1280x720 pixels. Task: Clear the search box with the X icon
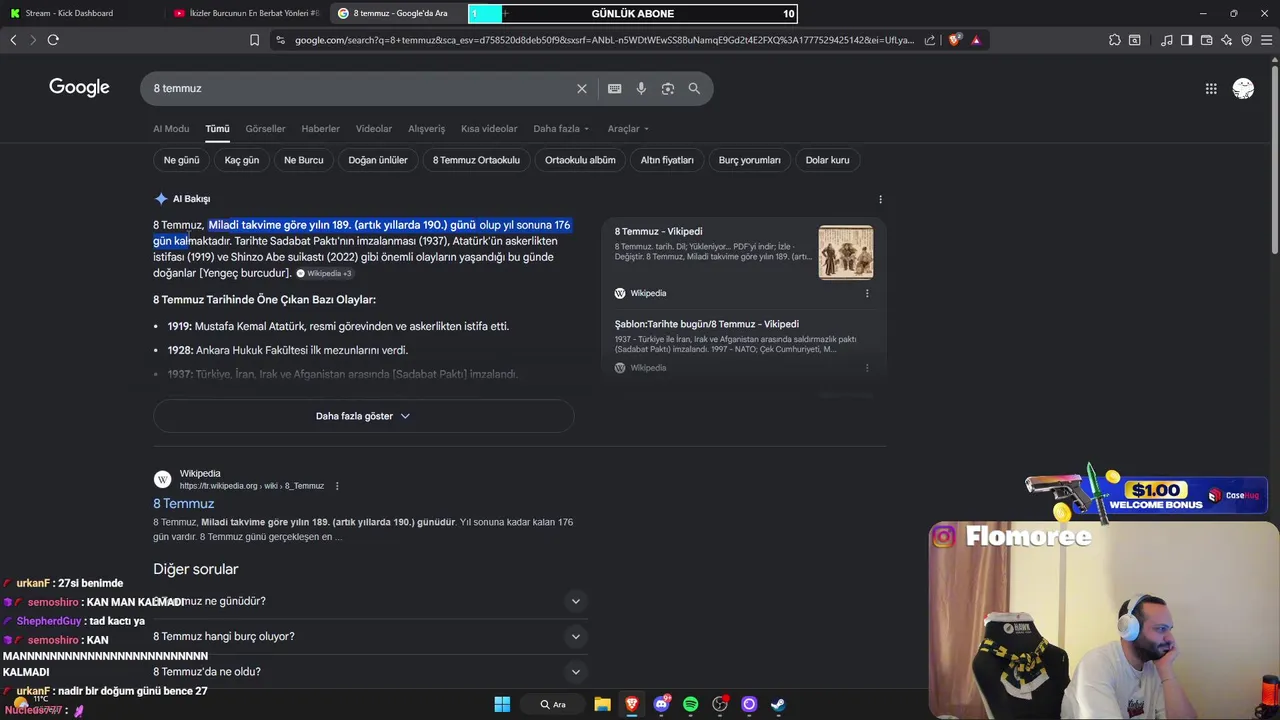582,88
